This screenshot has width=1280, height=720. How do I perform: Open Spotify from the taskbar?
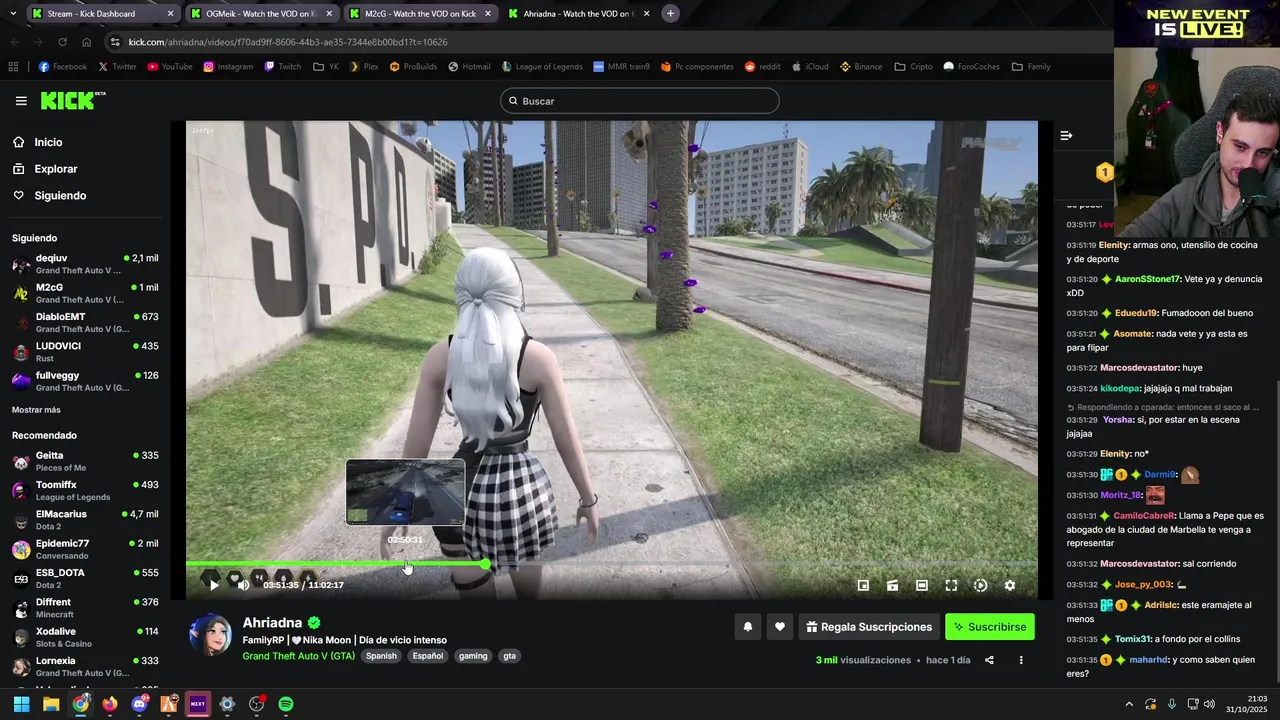click(286, 704)
